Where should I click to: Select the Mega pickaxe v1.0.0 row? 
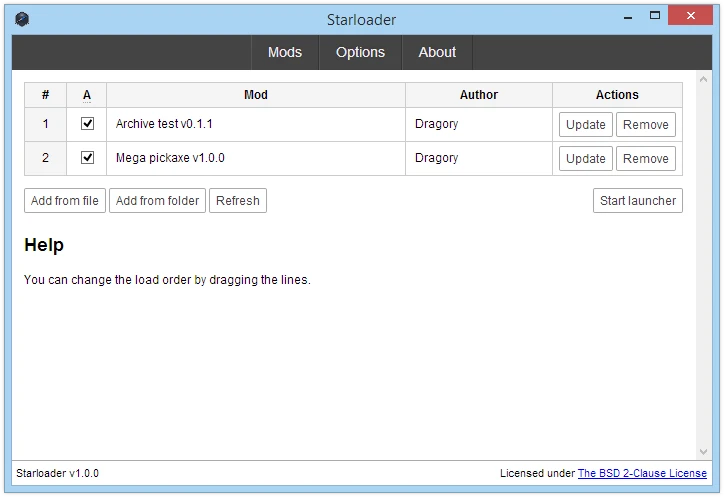pos(353,158)
